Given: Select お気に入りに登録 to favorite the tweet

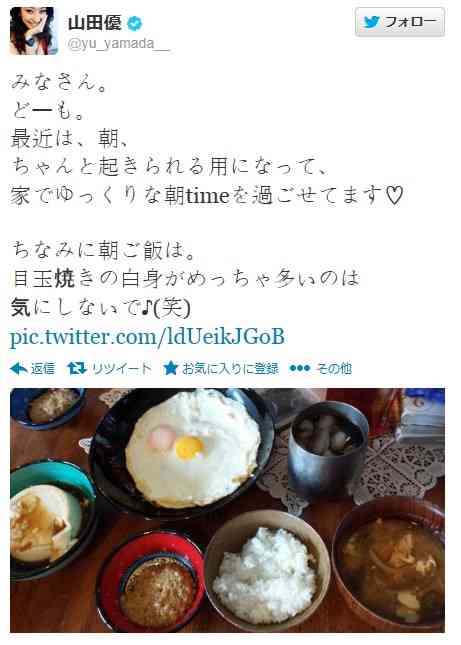Looking at the screenshot, I should pyautogui.click(x=230, y=368).
